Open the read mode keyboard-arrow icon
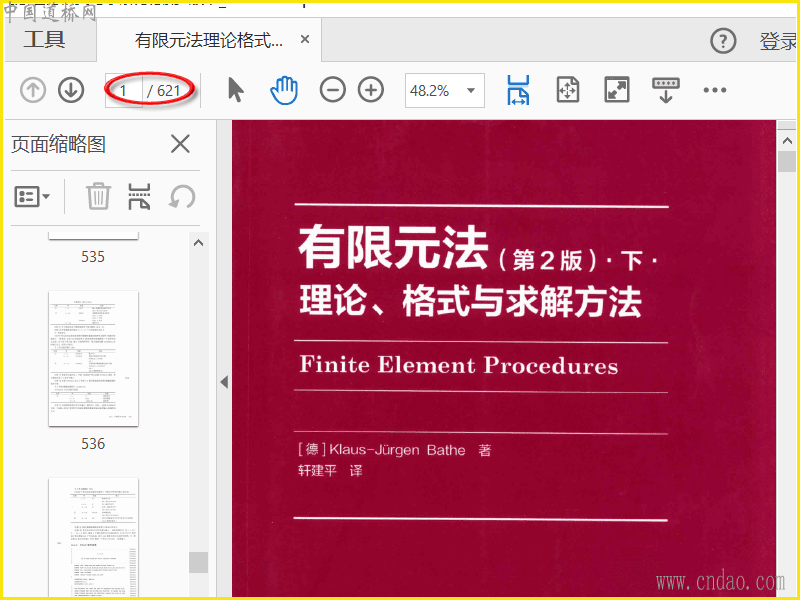Screen dimensions: 800x600 click(666, 90)
